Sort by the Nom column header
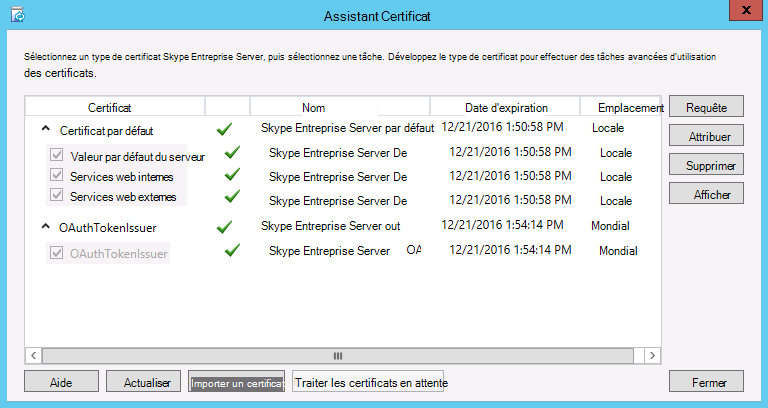 (x=340, y=107)
